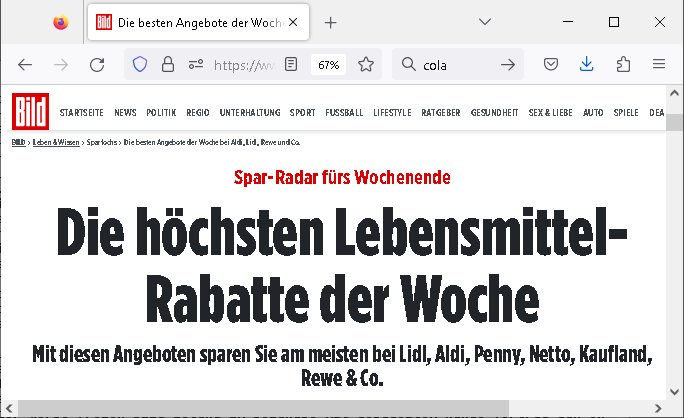Open the Extensions puzzle icon

[x=623, y=65]
